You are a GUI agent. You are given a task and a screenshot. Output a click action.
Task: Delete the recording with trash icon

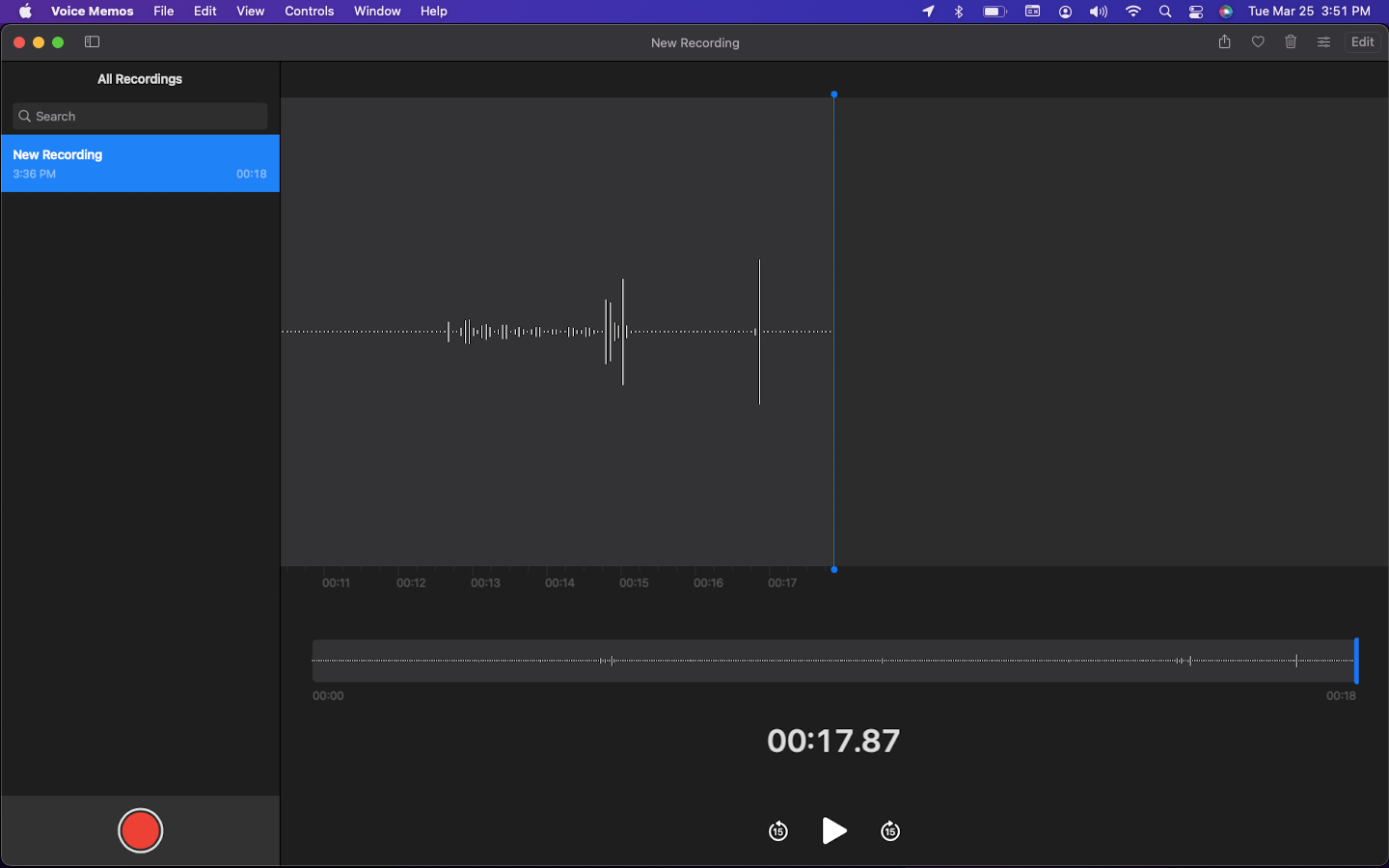(x=1291, y=41)
